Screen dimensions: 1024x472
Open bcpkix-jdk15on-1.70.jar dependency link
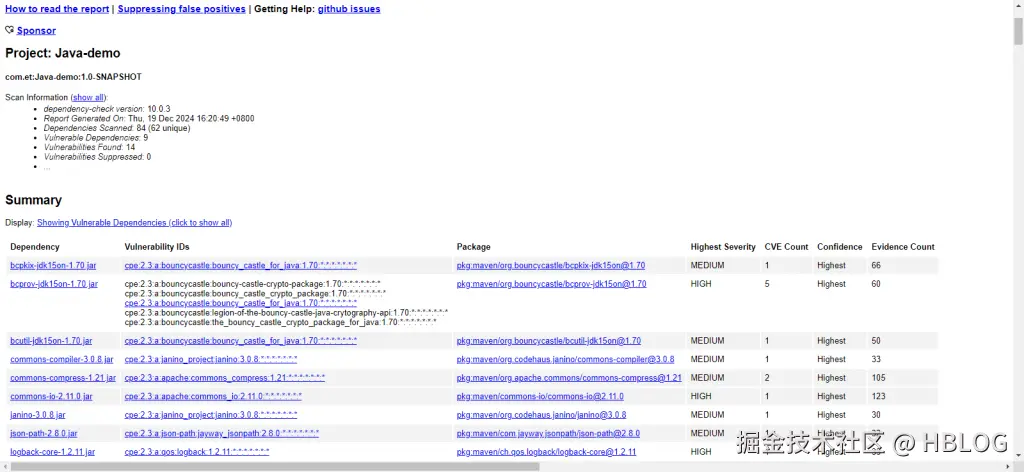tap(54, 266)
